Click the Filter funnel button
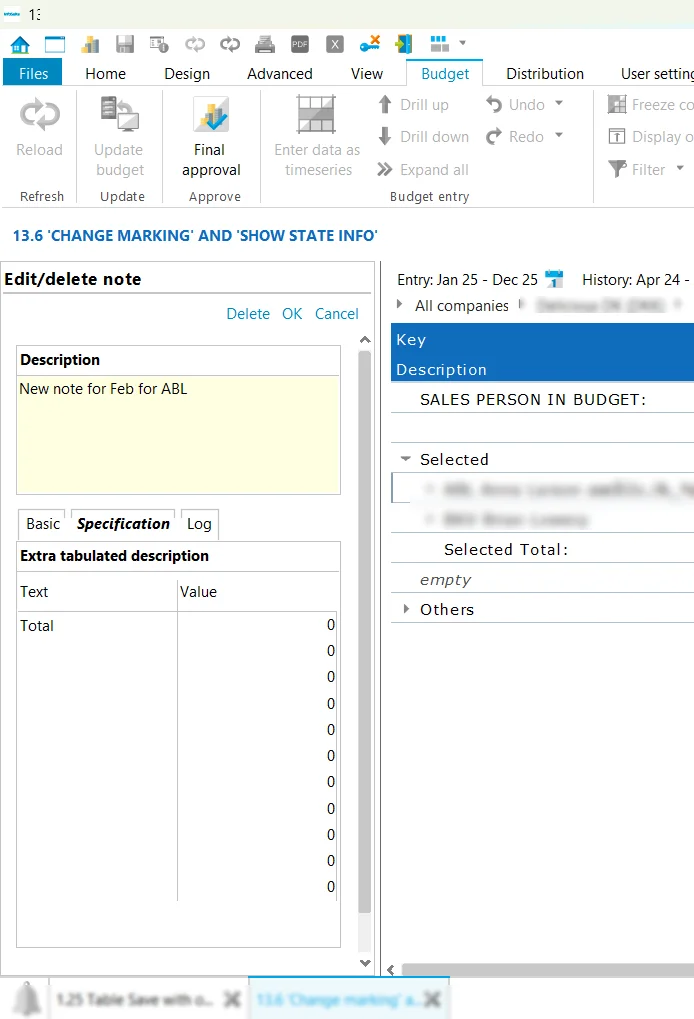This screenshot has height=1019, width=694. coord(637,170)
